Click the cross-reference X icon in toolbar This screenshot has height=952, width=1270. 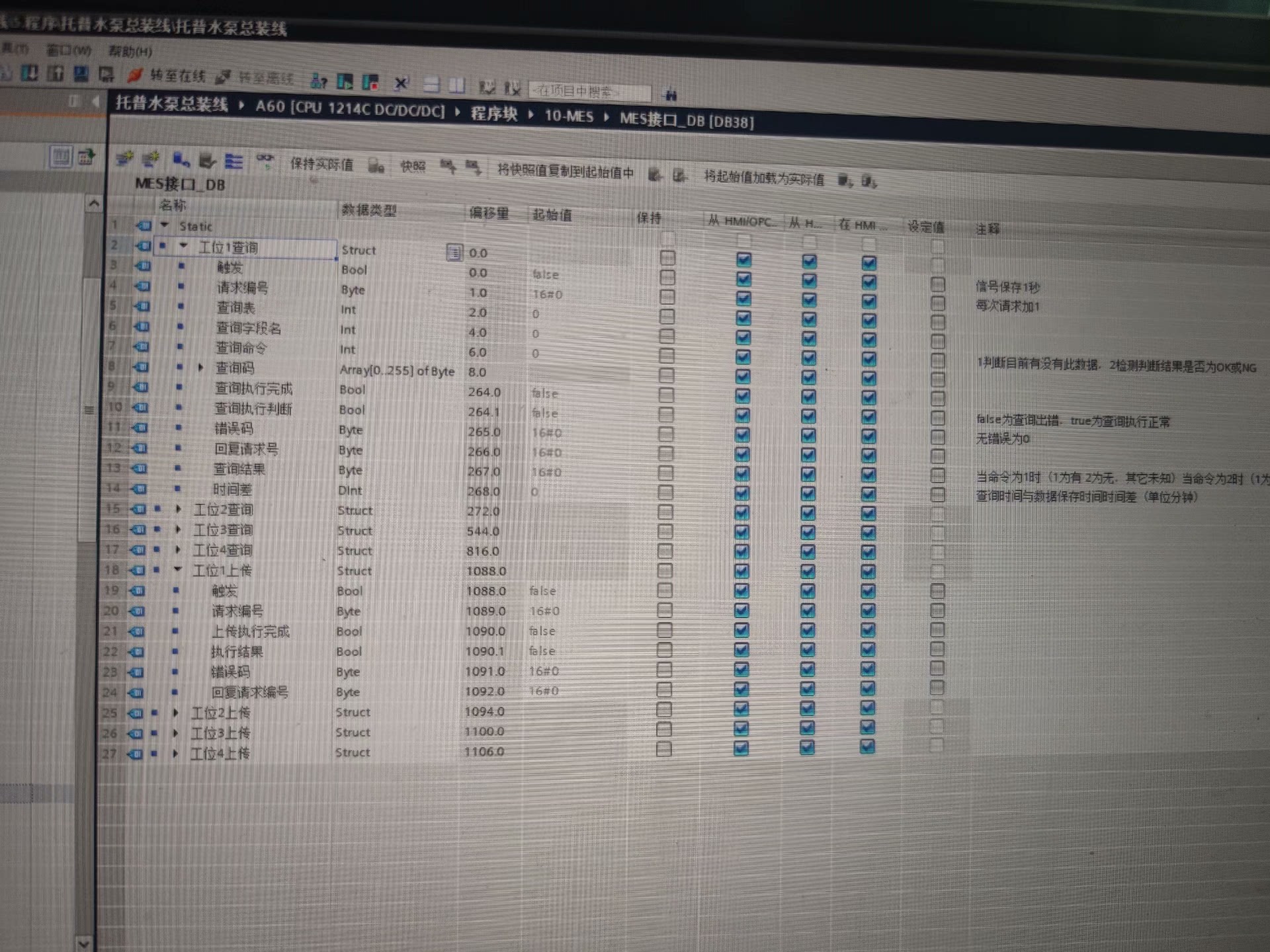point(401,83)
